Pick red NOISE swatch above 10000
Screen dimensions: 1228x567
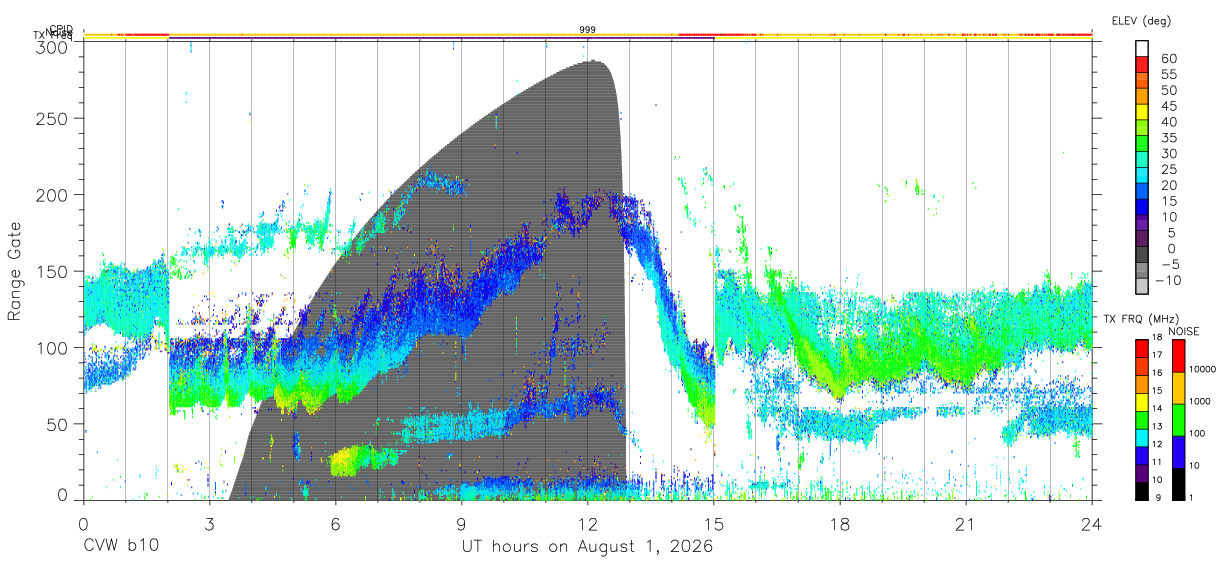click(x=1177, y=356)
